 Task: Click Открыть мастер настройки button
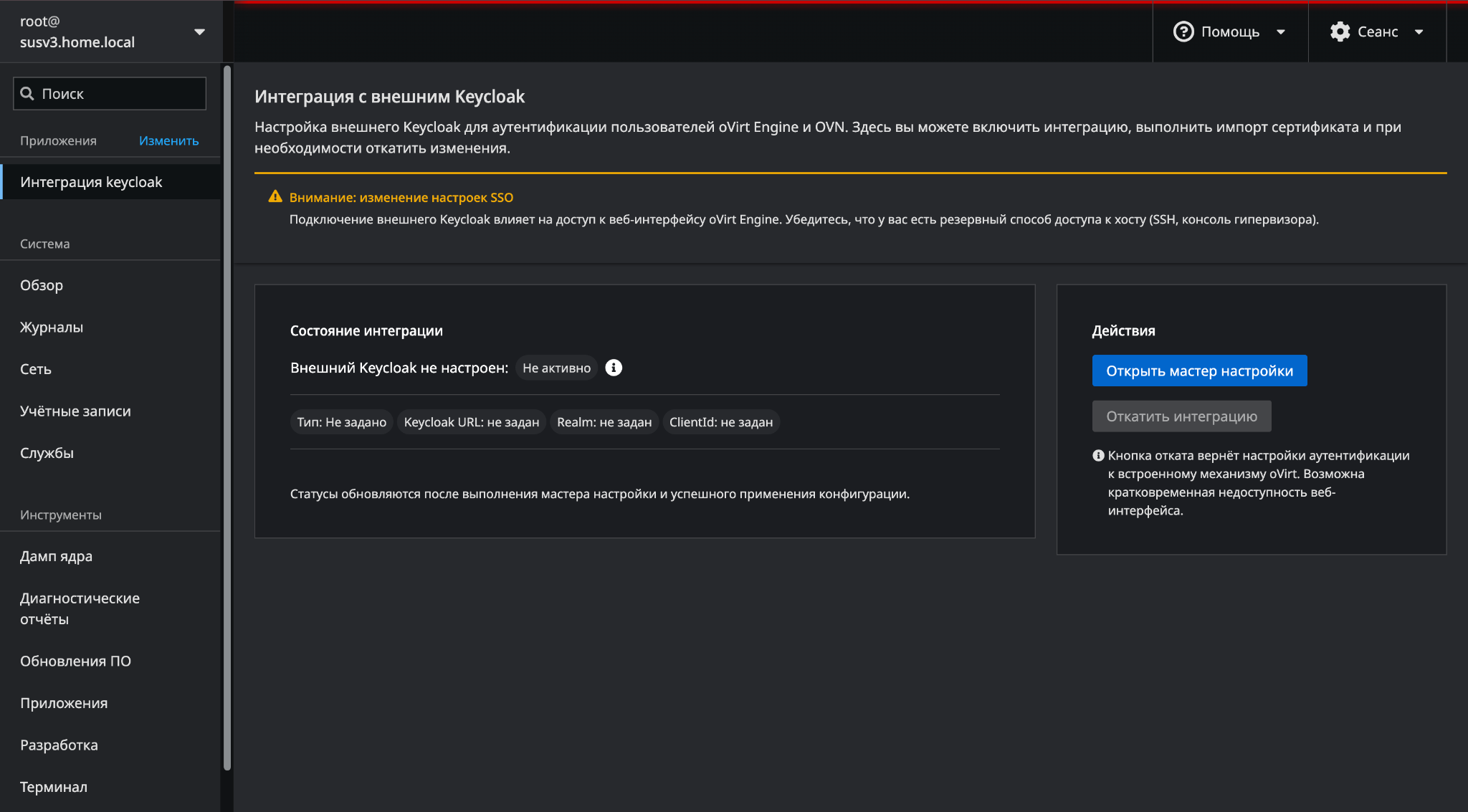click(1199, 371)
